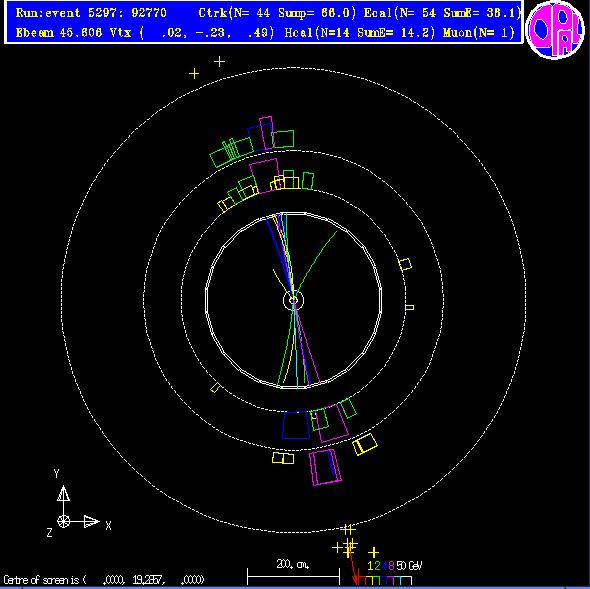Click the Z axis circle marker

[x=63, y=522]
